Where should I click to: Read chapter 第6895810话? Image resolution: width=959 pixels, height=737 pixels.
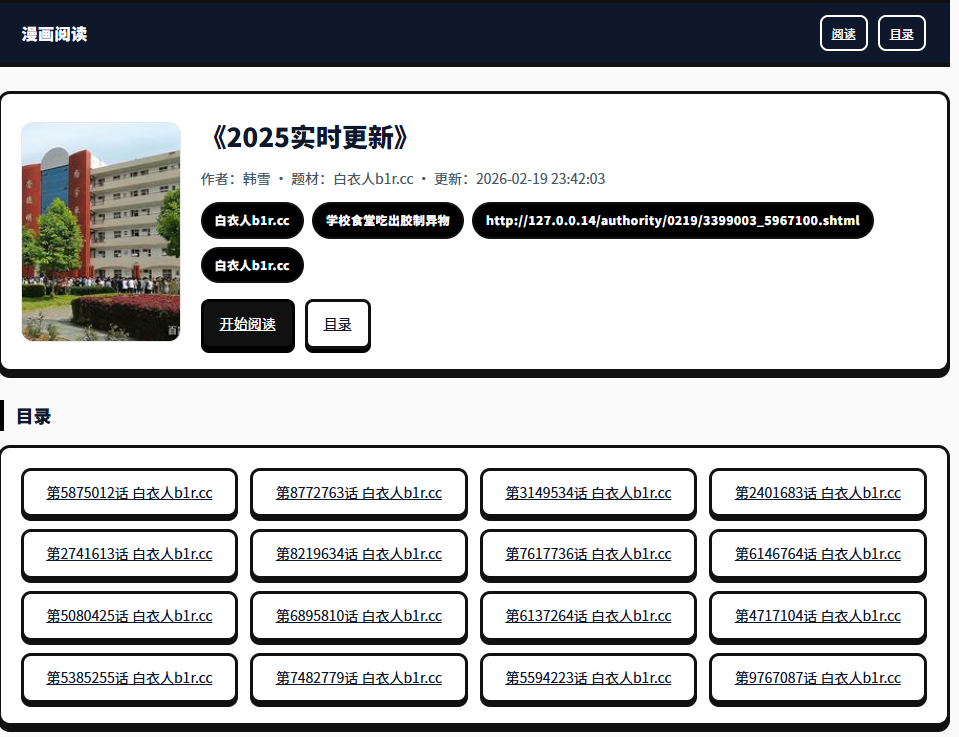point(358,616)
